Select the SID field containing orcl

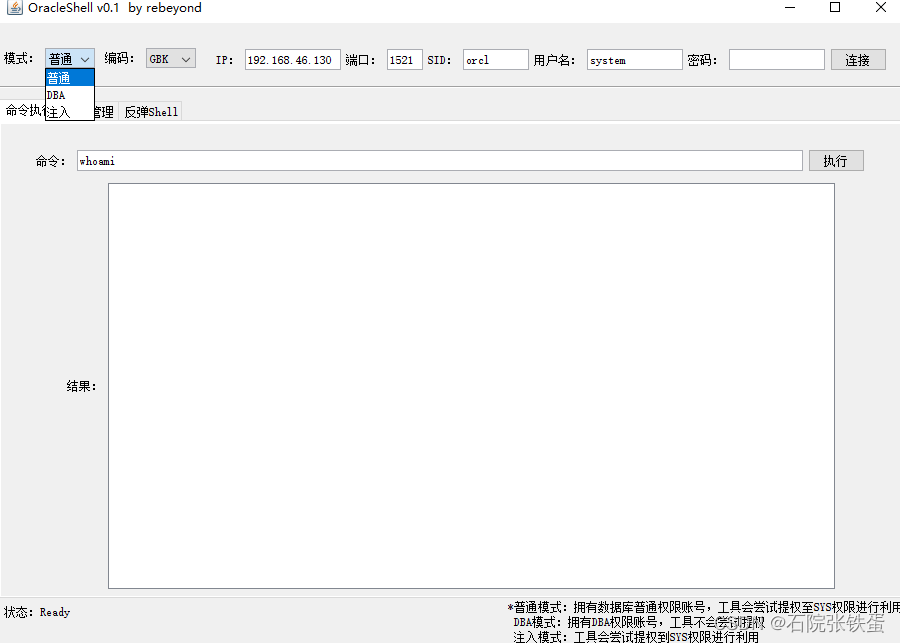pos(494,58)
